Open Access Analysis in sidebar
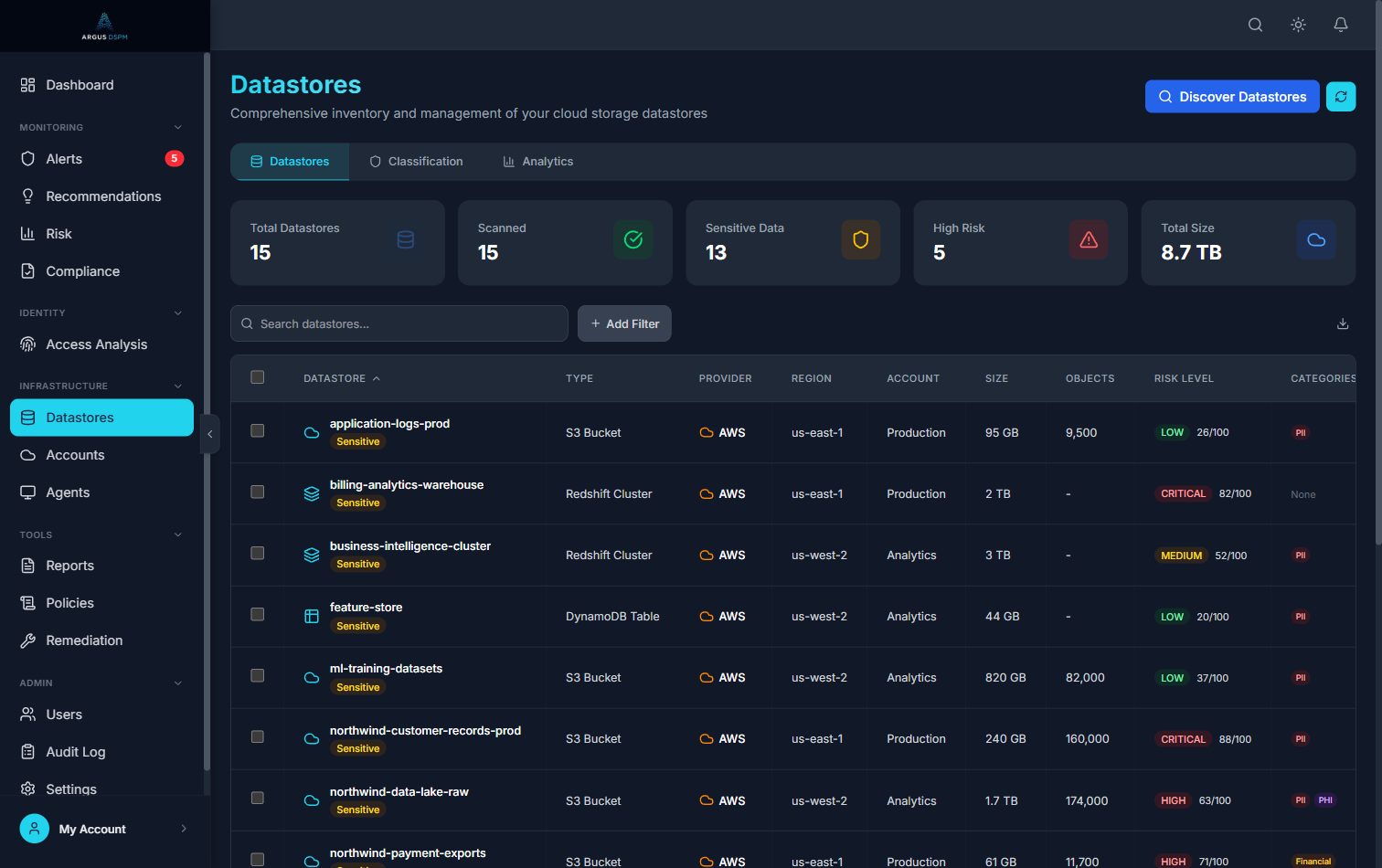1382x868 pixels. tap(101, 344)
